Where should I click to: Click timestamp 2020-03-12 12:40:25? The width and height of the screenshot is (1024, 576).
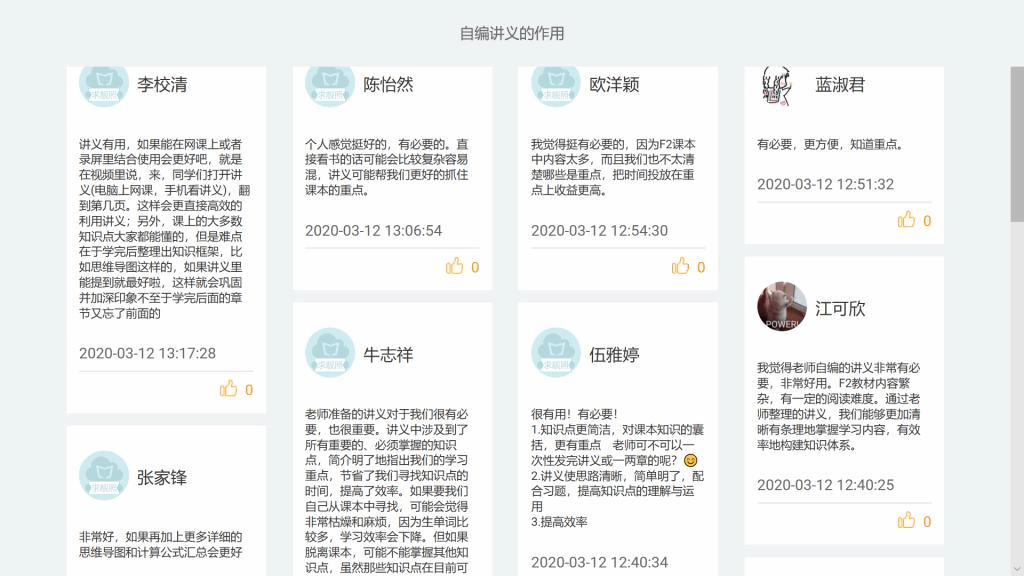tap(825, 485)
